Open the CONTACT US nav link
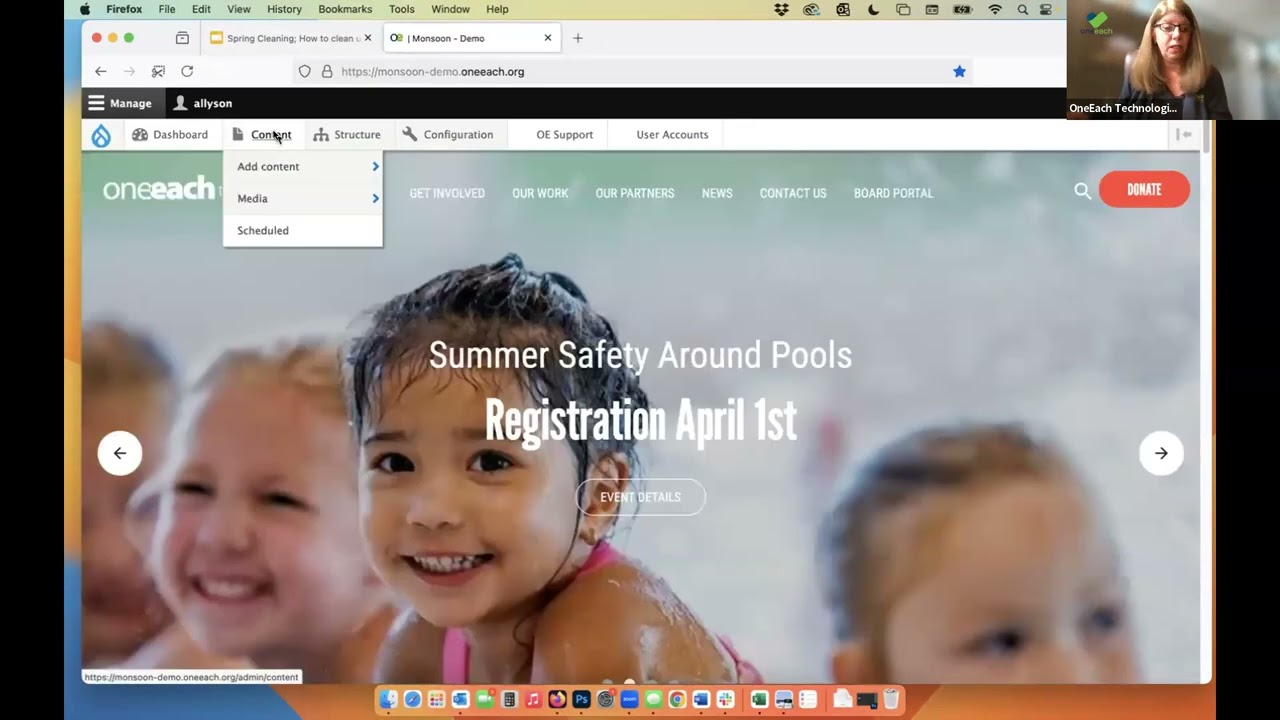This screenshot has width=1280, height=720. tap(793, 193)
